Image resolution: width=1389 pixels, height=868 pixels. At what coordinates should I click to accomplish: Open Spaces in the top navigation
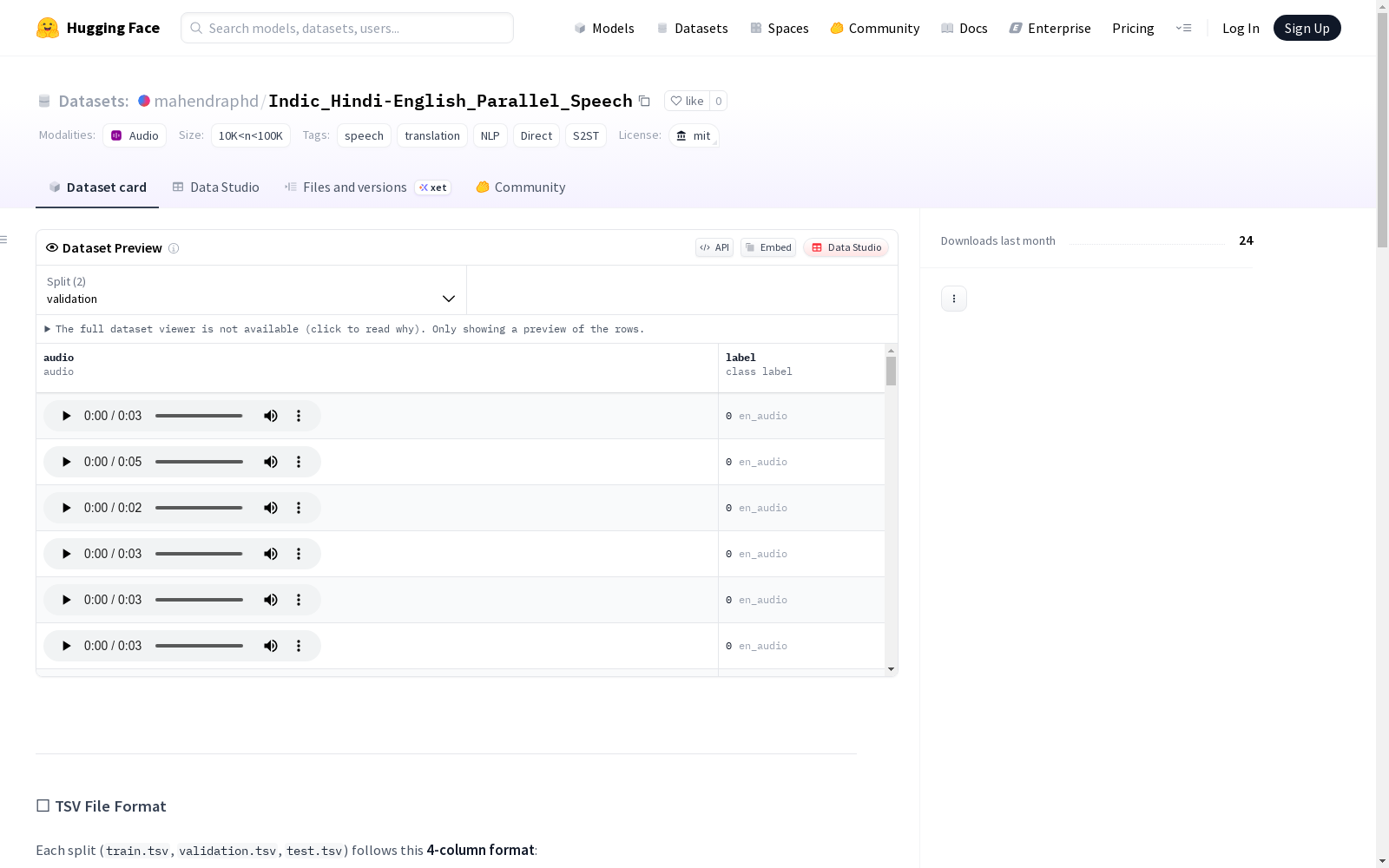(x=780, y=28)
